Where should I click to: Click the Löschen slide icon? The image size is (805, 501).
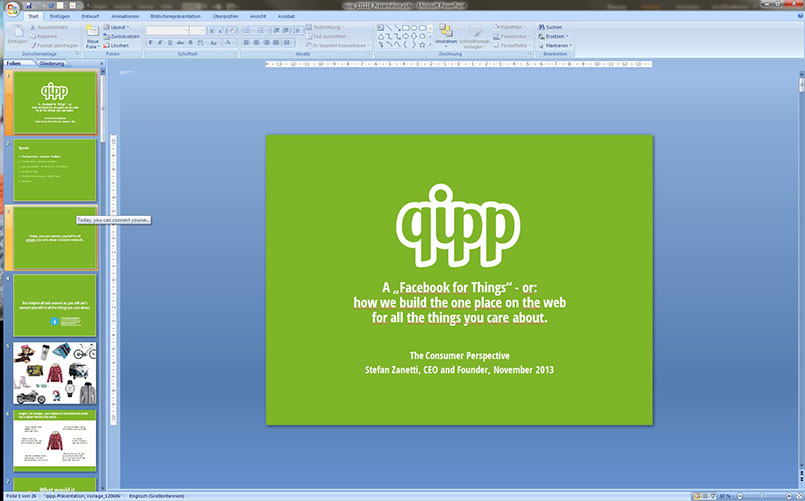116,46
